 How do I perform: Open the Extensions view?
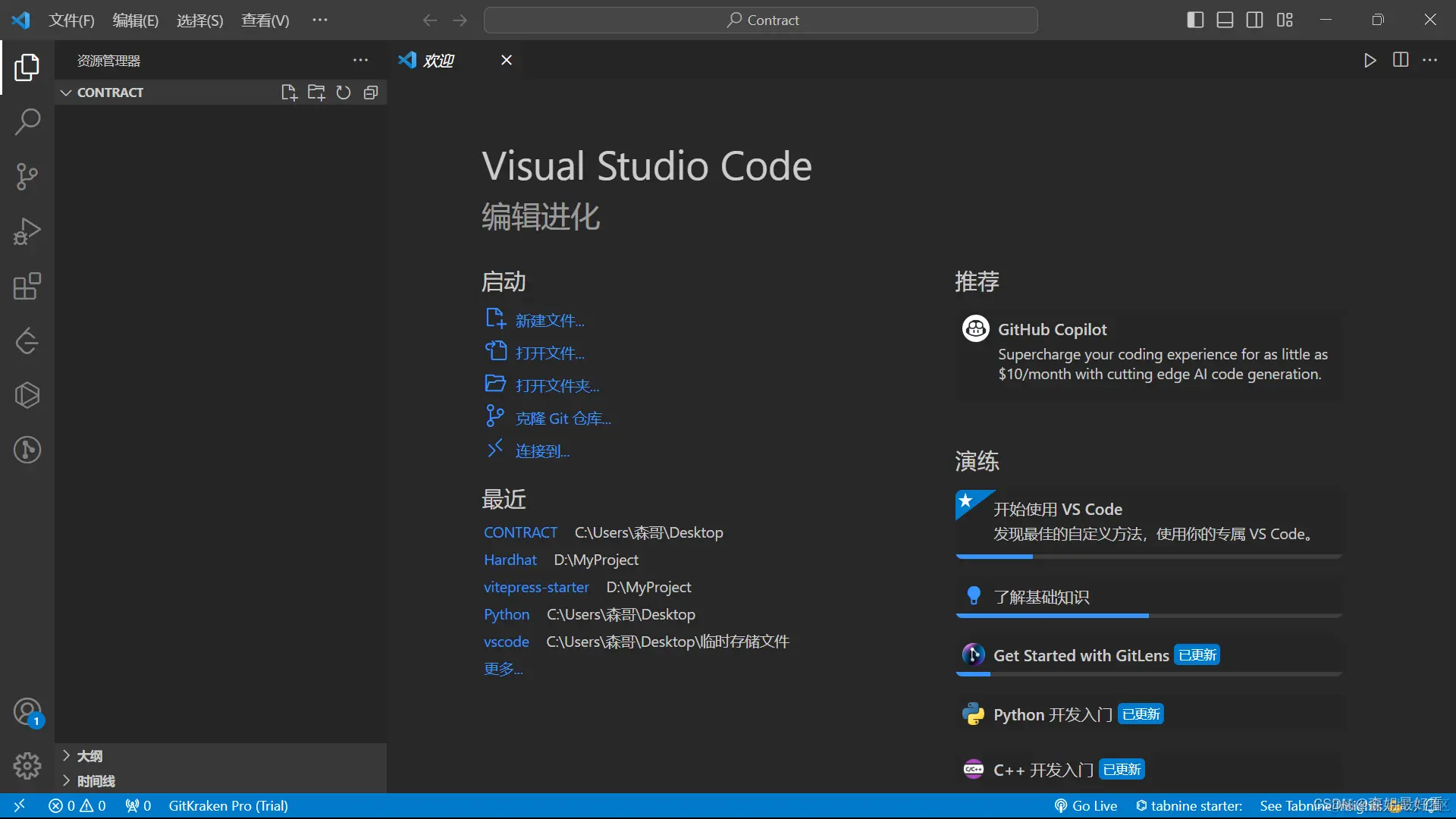click(x=27, y=287)
